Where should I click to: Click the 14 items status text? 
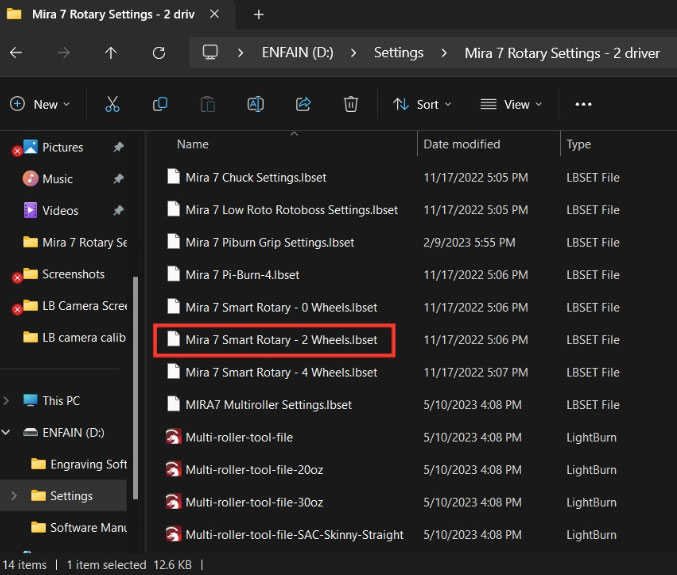[25, 565]
